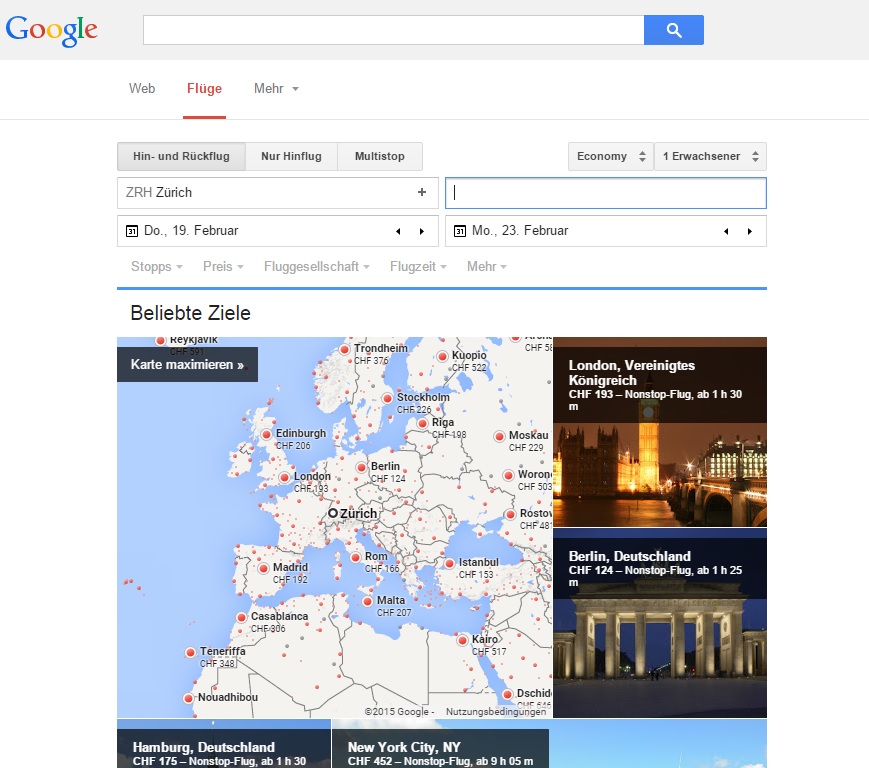Select the Berlin map marker
This screenshot has width=869, height=768.
(361, 467)
